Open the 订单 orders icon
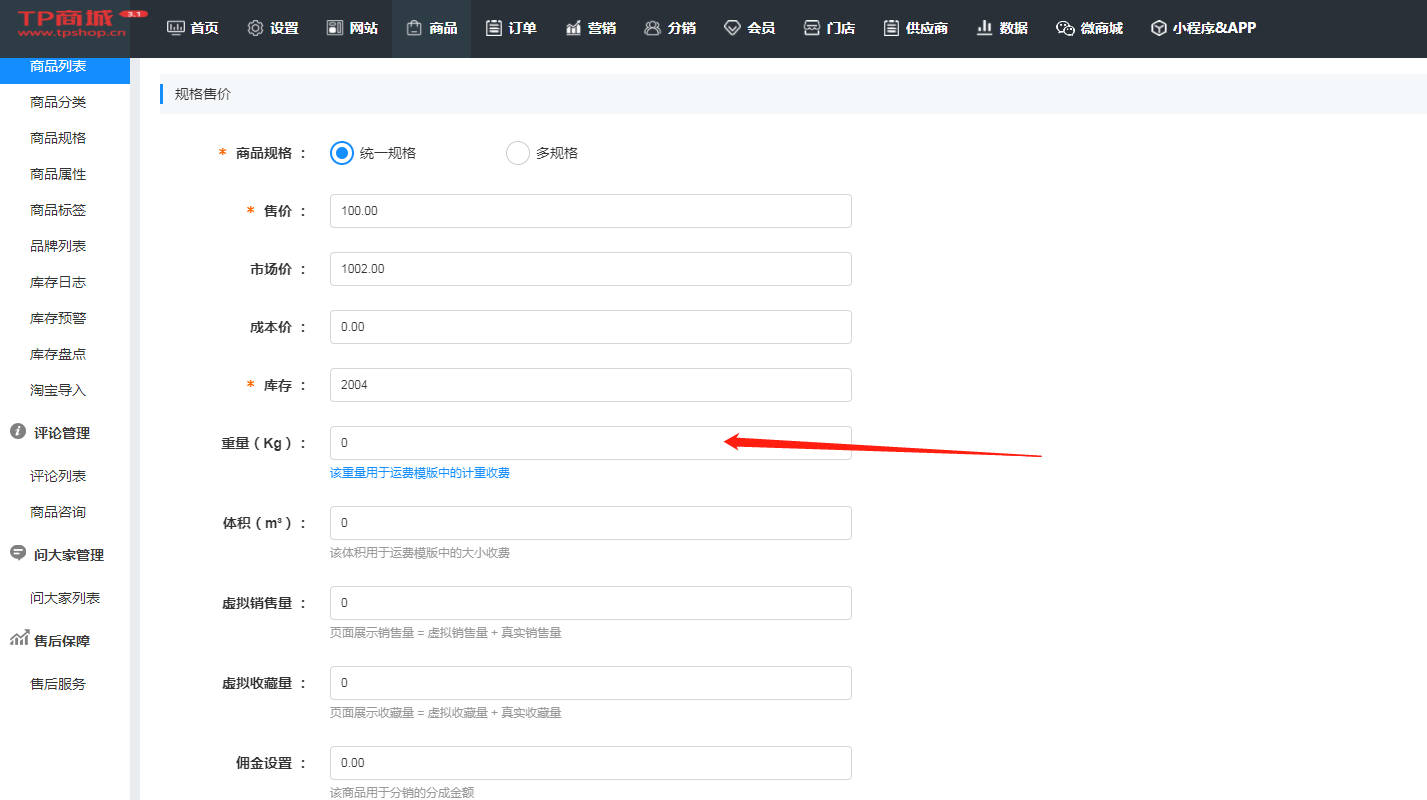This screenshot has height=800, width=1427. click(x=493, y=28)
